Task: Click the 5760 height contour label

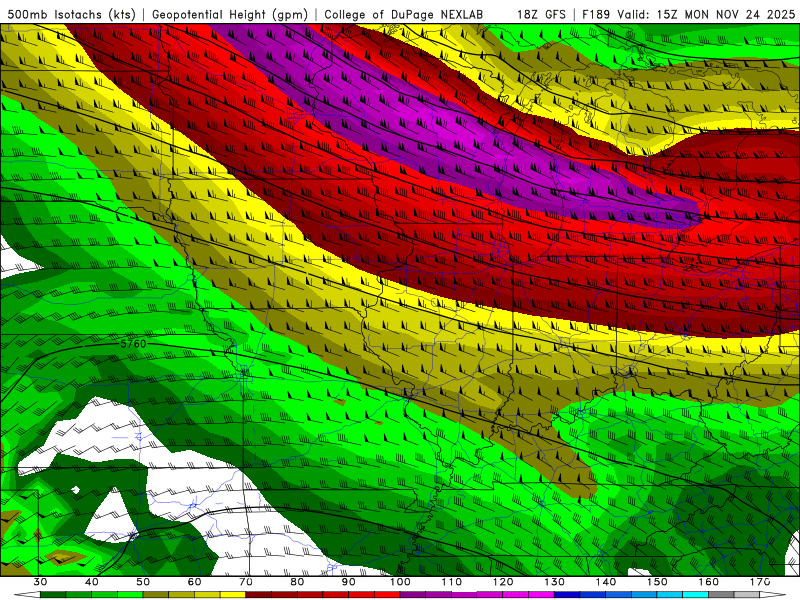Action: pyautogui.click(x=133, y=344)
